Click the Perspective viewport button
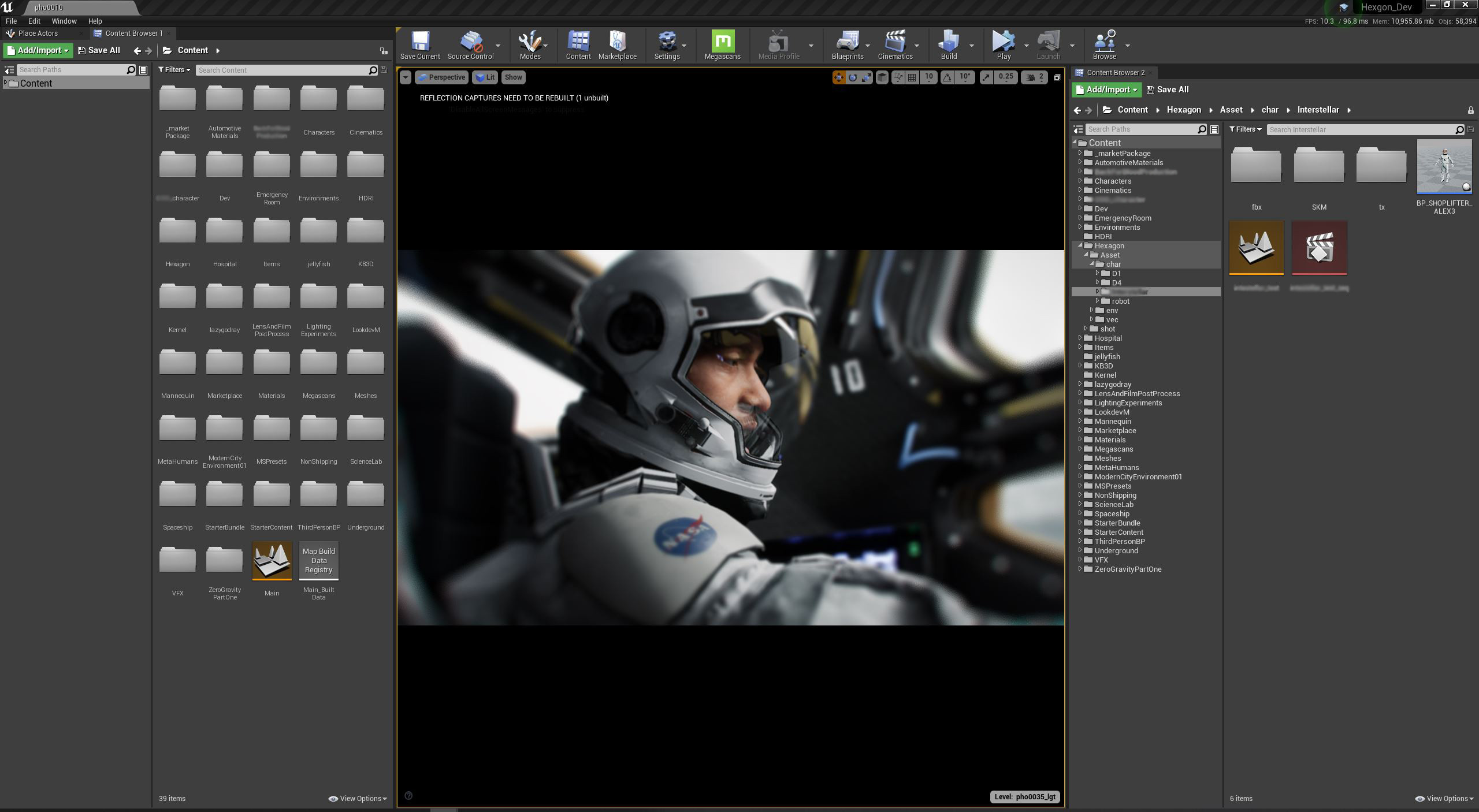Image resolution: width=1479 pixels, height=812 pixels. (441, 77)
